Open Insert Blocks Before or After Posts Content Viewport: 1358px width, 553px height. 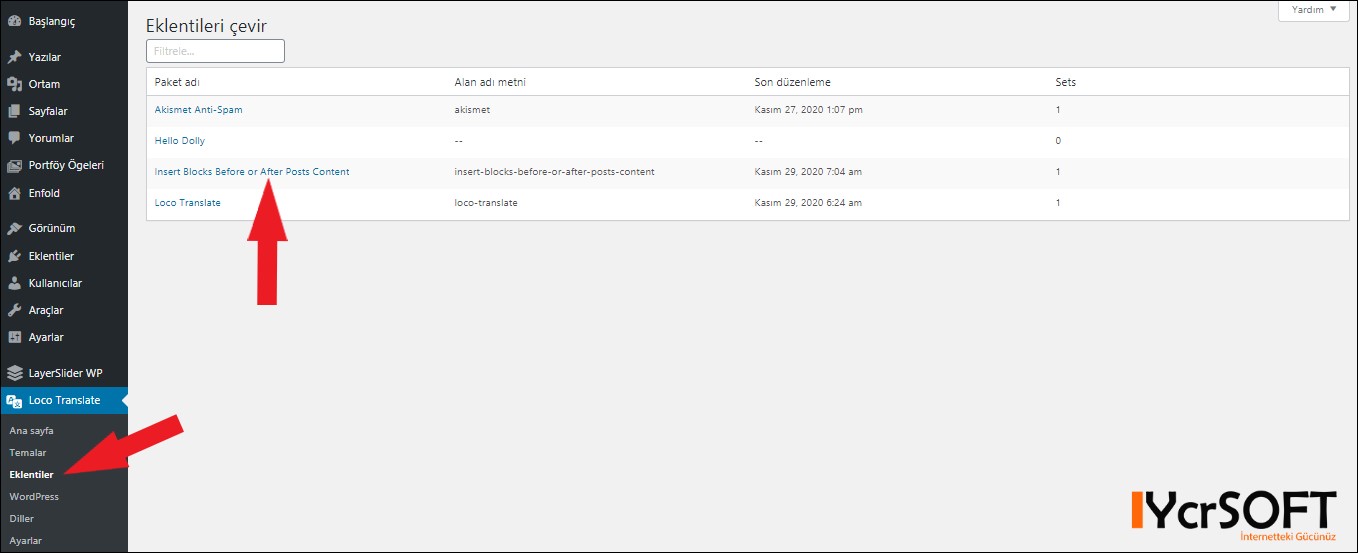click(252, 172)
